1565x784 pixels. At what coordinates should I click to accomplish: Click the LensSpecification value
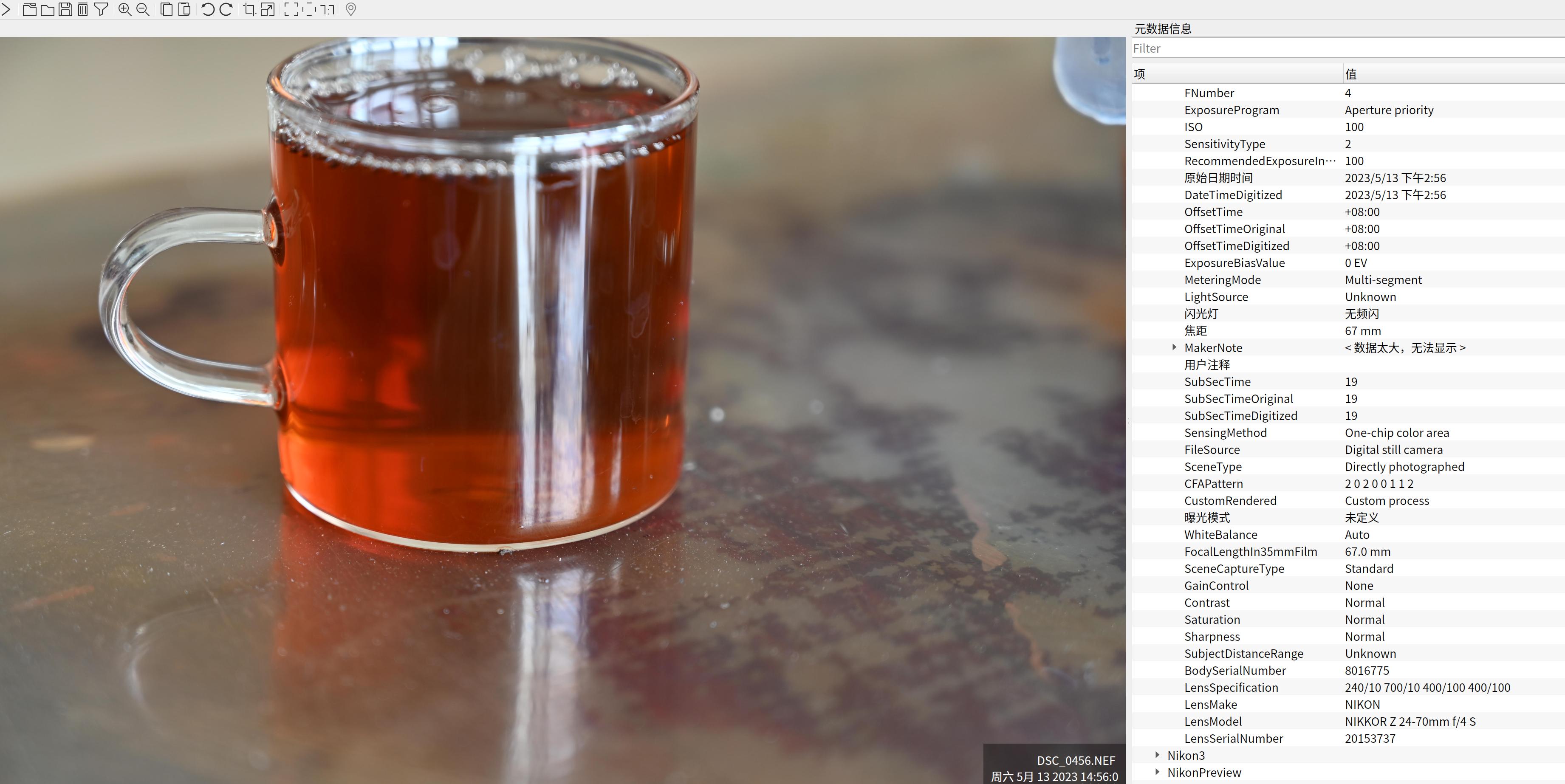tap(1428, 688)
